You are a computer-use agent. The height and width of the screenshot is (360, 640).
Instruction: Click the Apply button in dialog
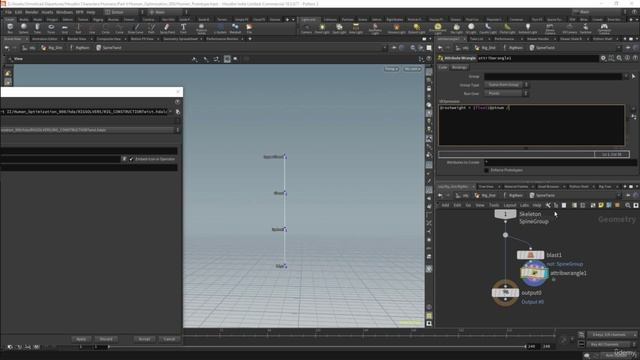pyautogui.click(x=81, y=339)
